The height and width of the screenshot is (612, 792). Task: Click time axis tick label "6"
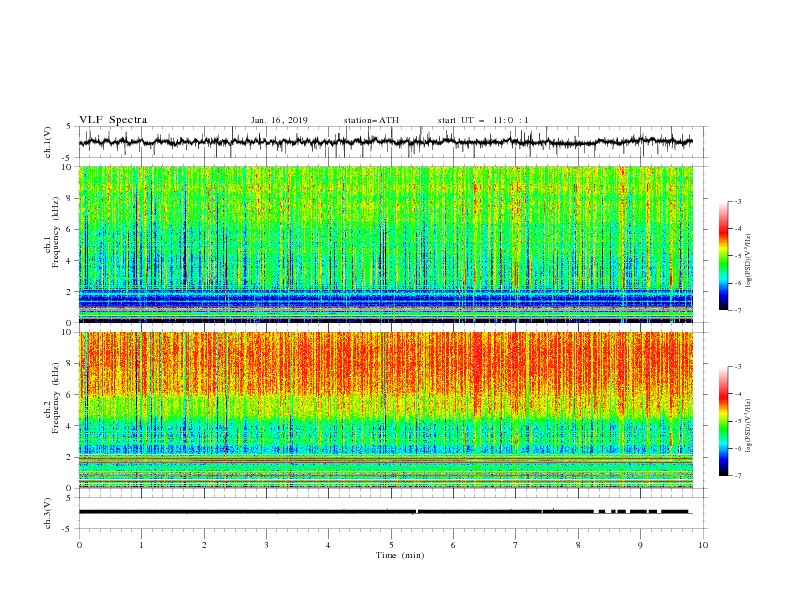point(453,545)
